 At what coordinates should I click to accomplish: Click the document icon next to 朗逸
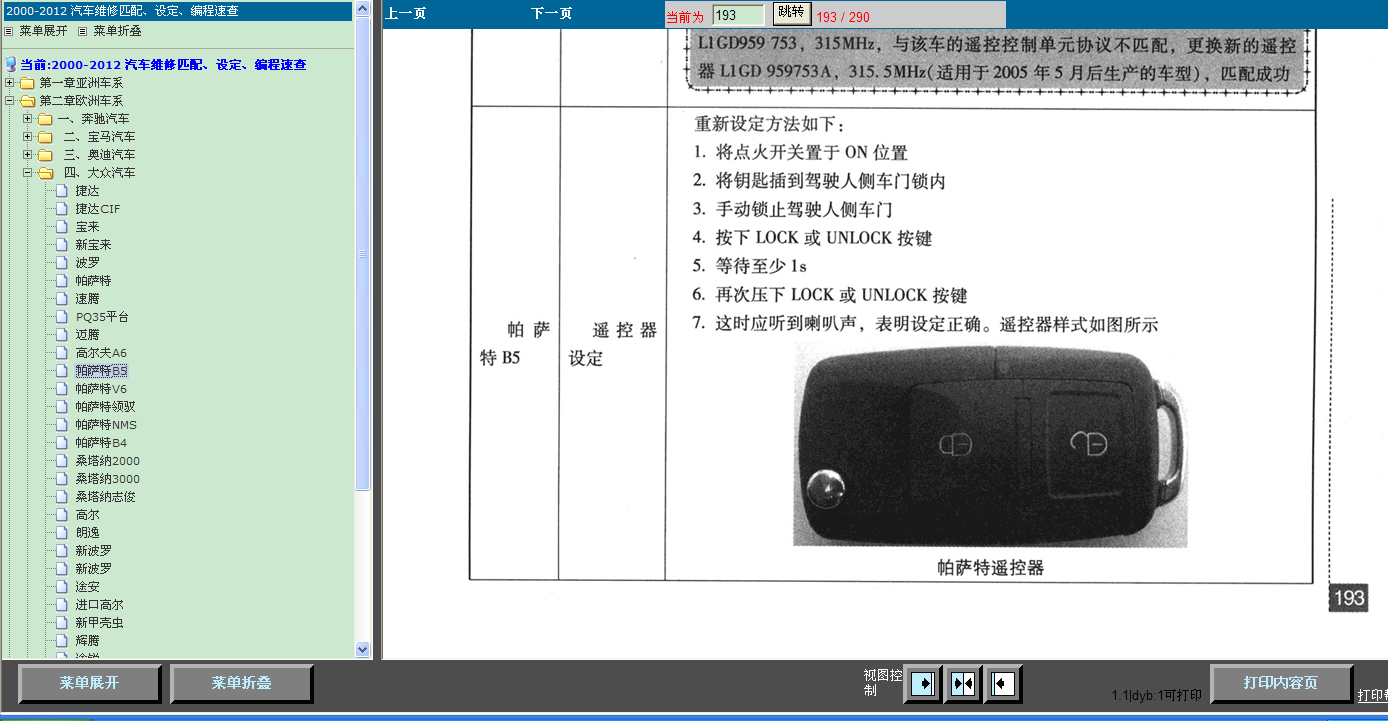pyautogui.click(x=62, y=533)
